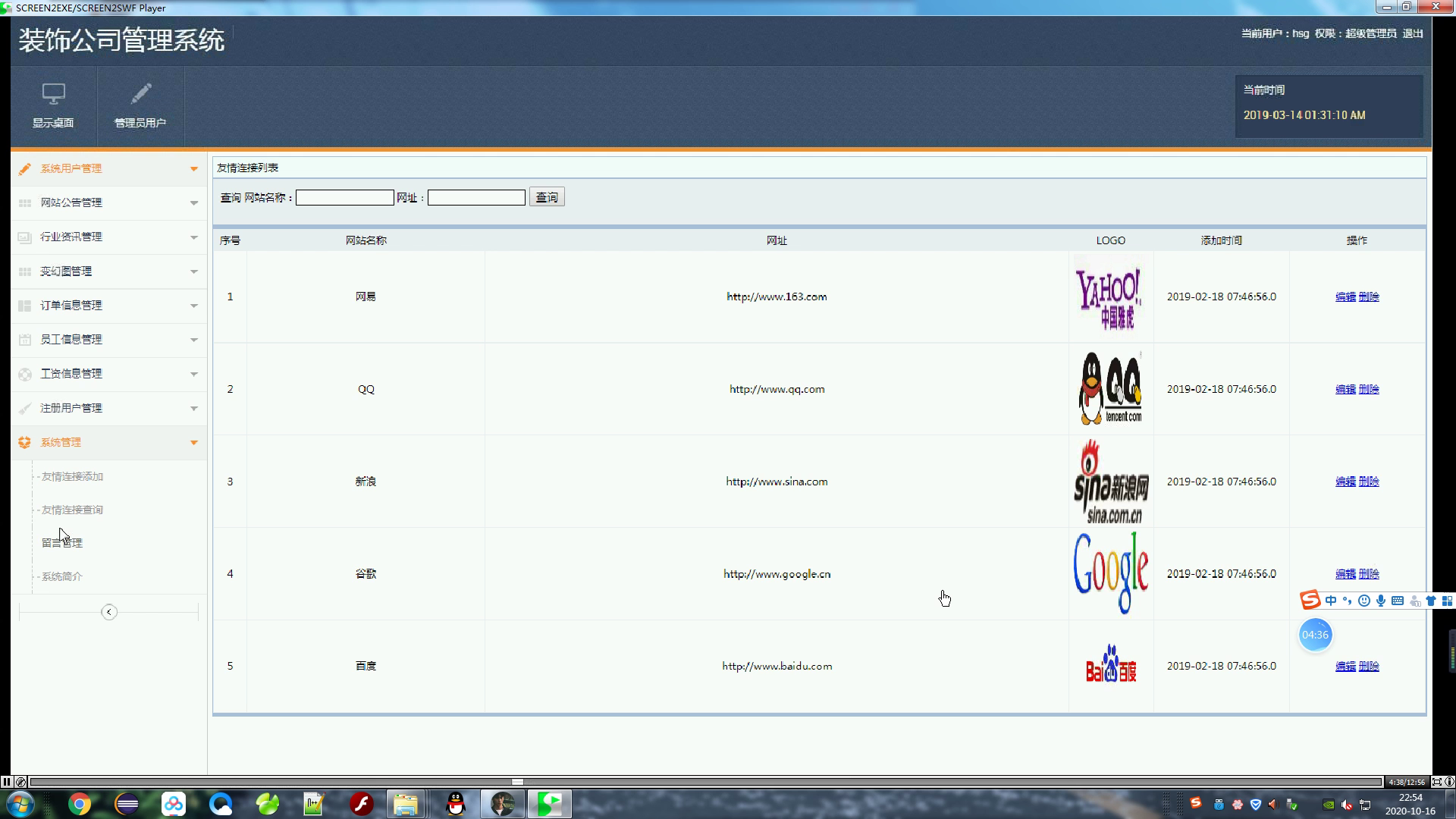The height and width of the screenshot is (819, 1456).
Task: Click 编辑 link for QQ row
Action: (1345, 389)
